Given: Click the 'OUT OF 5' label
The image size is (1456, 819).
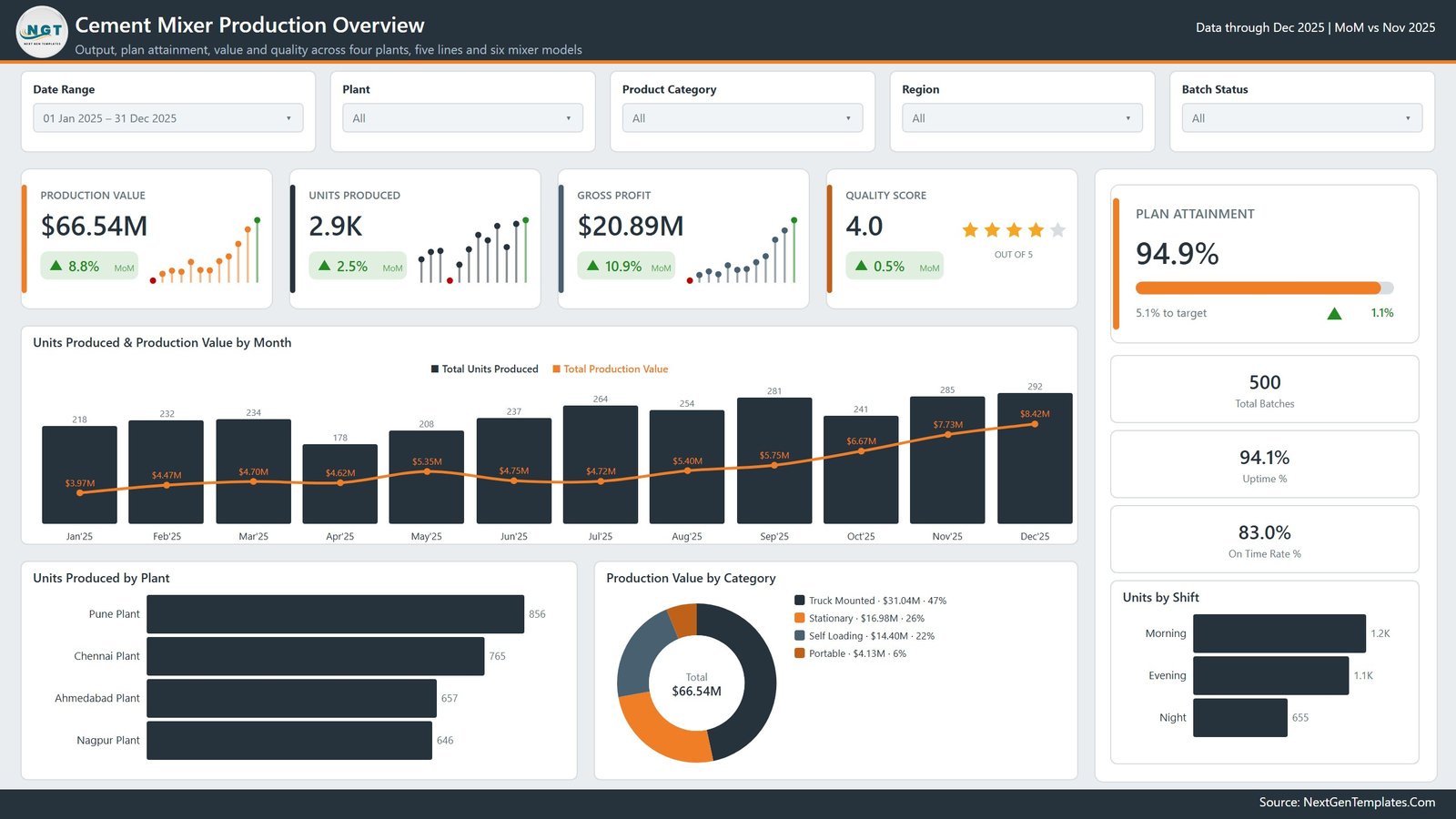Looking at the screenshot, I should [x=1014, y=255].
